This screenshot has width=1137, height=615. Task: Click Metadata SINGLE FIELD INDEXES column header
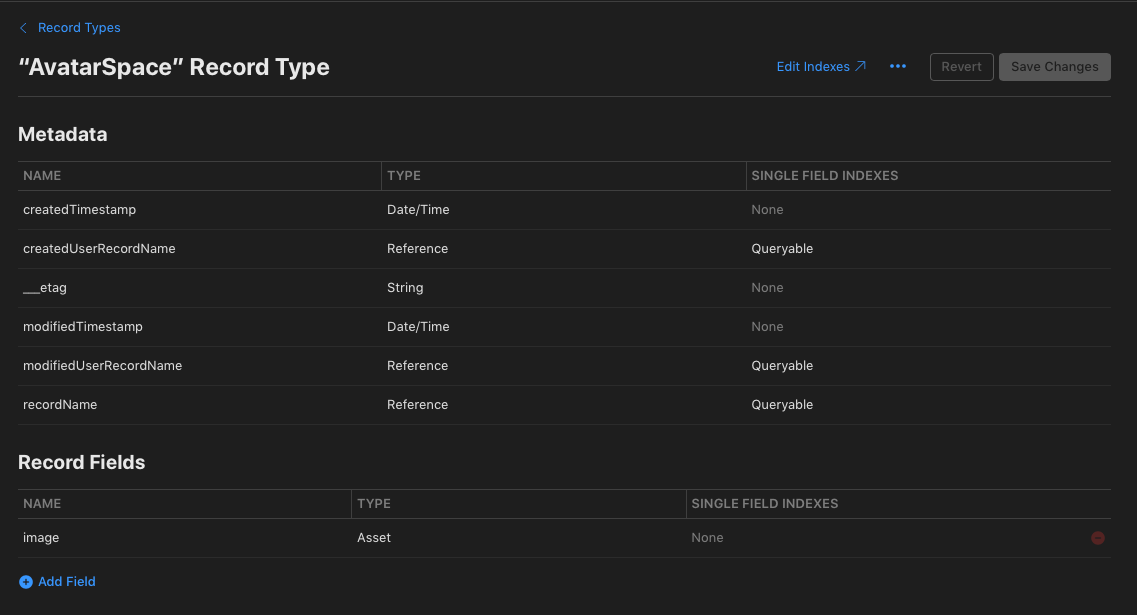824,176
